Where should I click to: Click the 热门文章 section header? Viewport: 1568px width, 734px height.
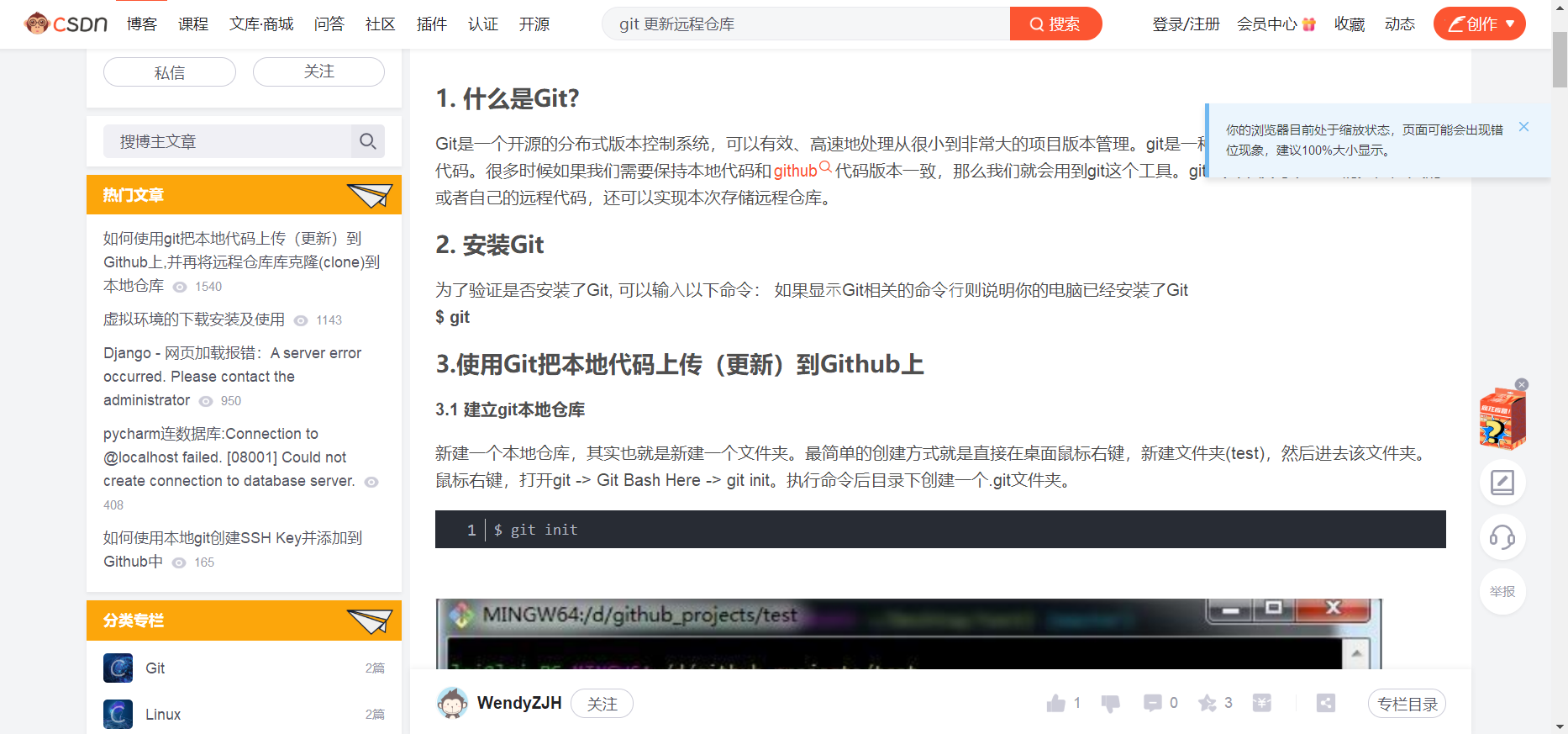[x=244, y=195]
